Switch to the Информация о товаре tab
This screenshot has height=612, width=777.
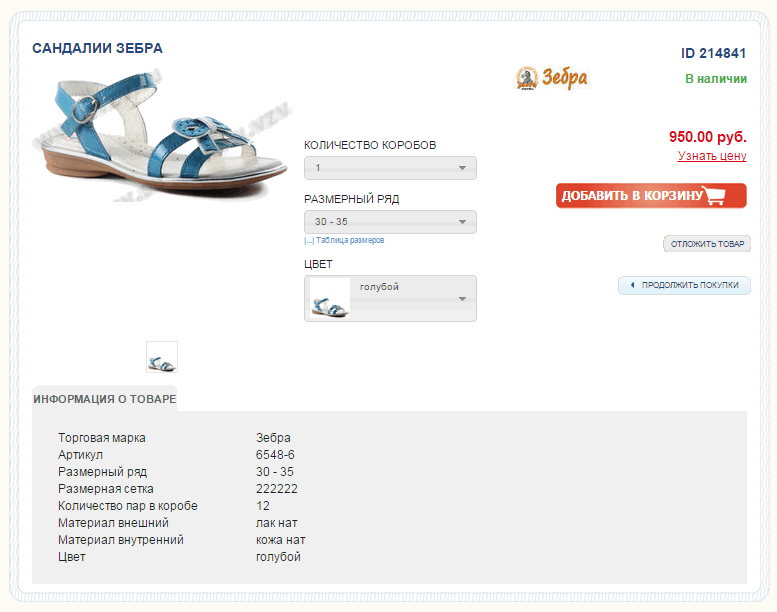(x=104, y=399)
